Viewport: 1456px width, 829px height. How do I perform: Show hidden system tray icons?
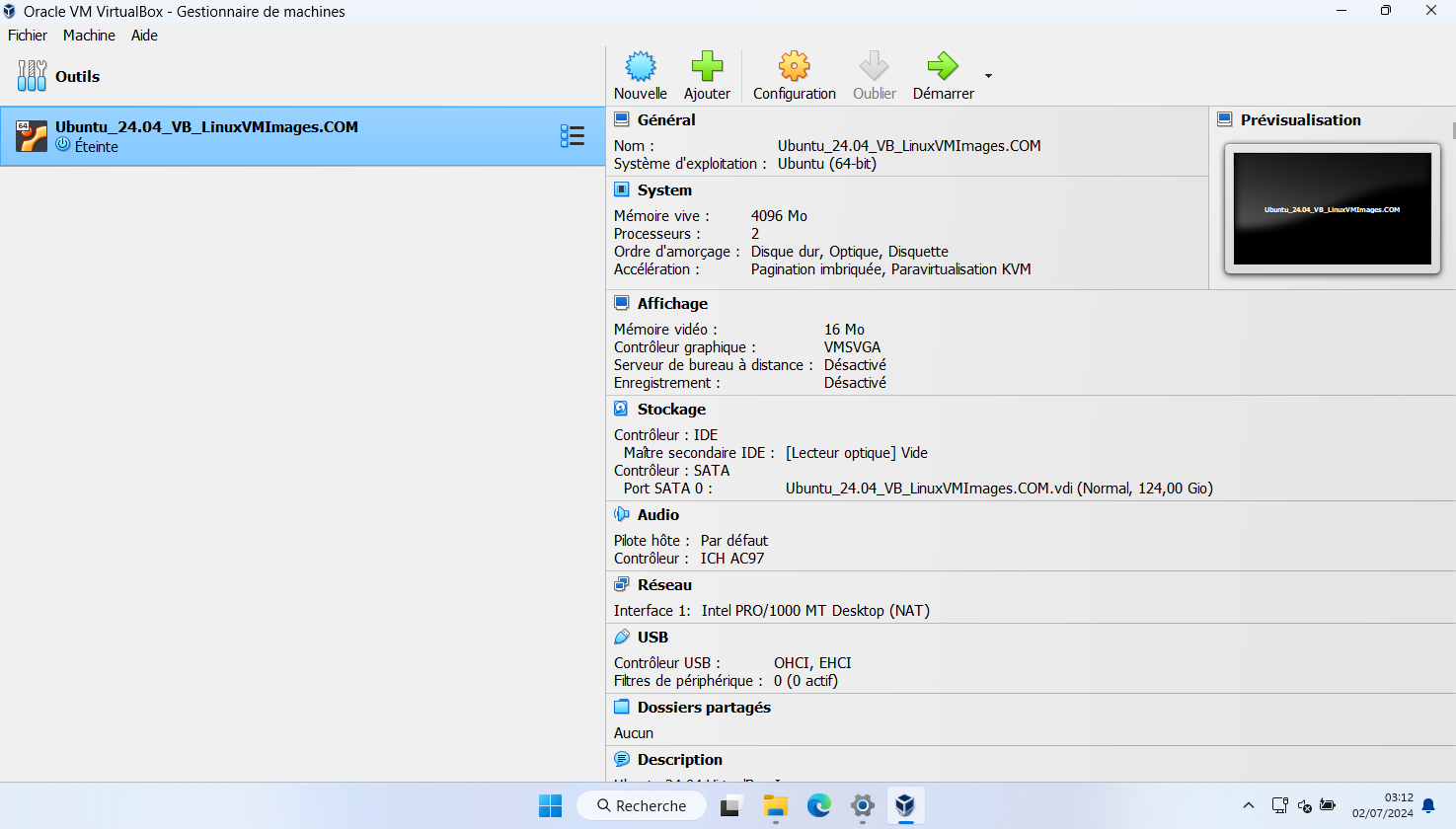coord(1249,805)
